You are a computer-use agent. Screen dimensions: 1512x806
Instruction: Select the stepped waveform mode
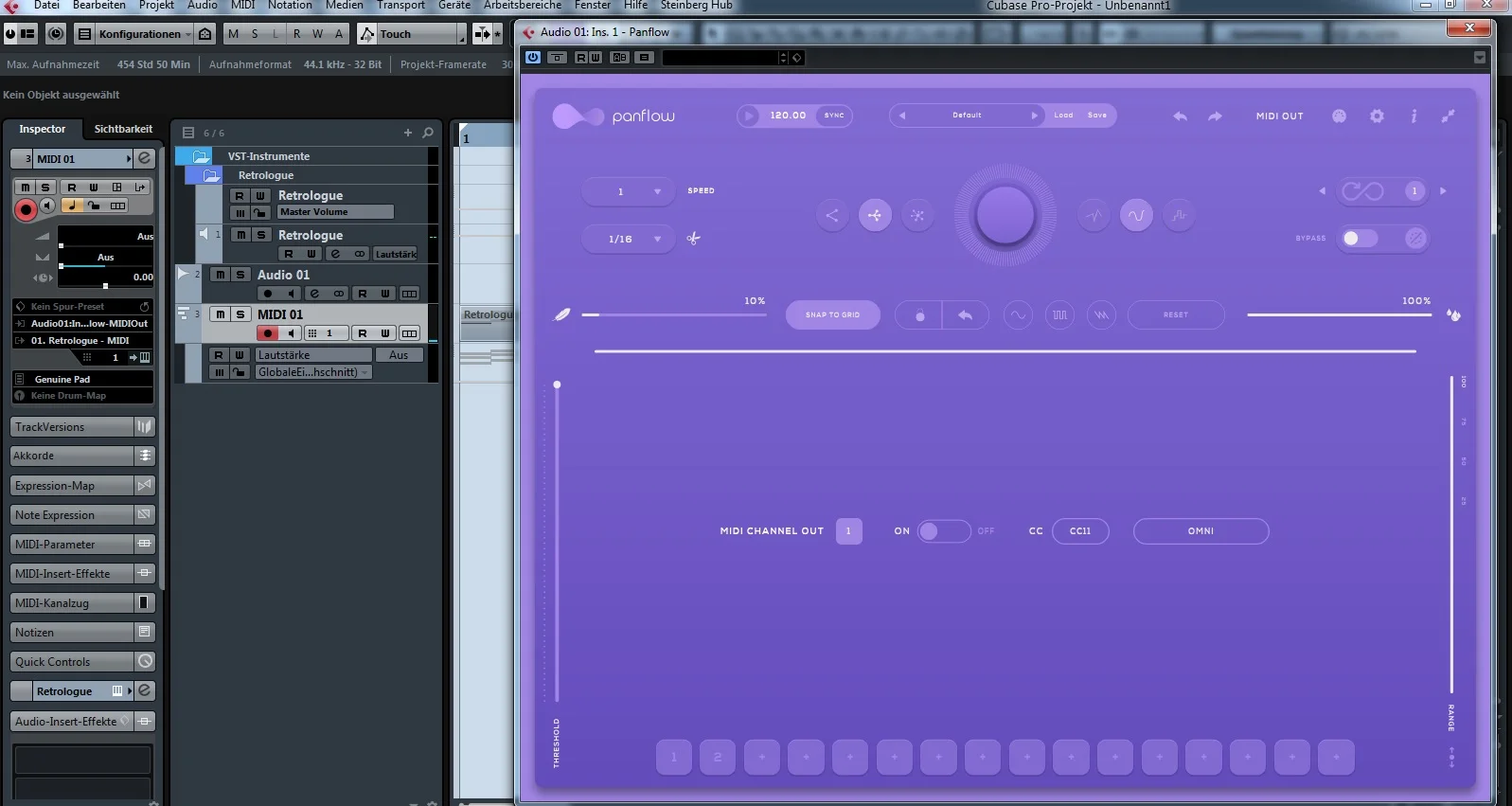[1179, 215]
